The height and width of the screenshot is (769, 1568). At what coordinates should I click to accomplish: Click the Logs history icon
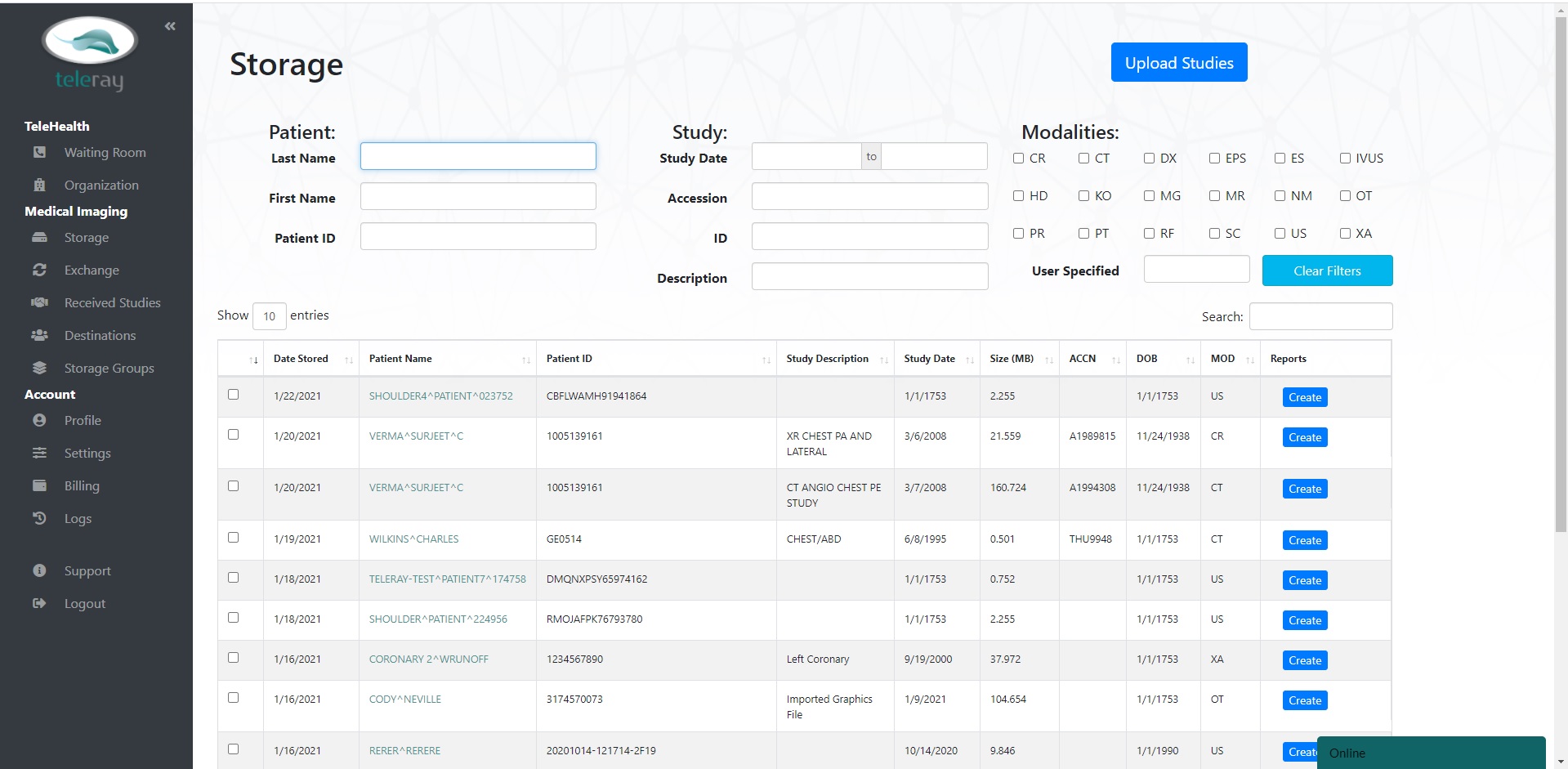(39, 518)
